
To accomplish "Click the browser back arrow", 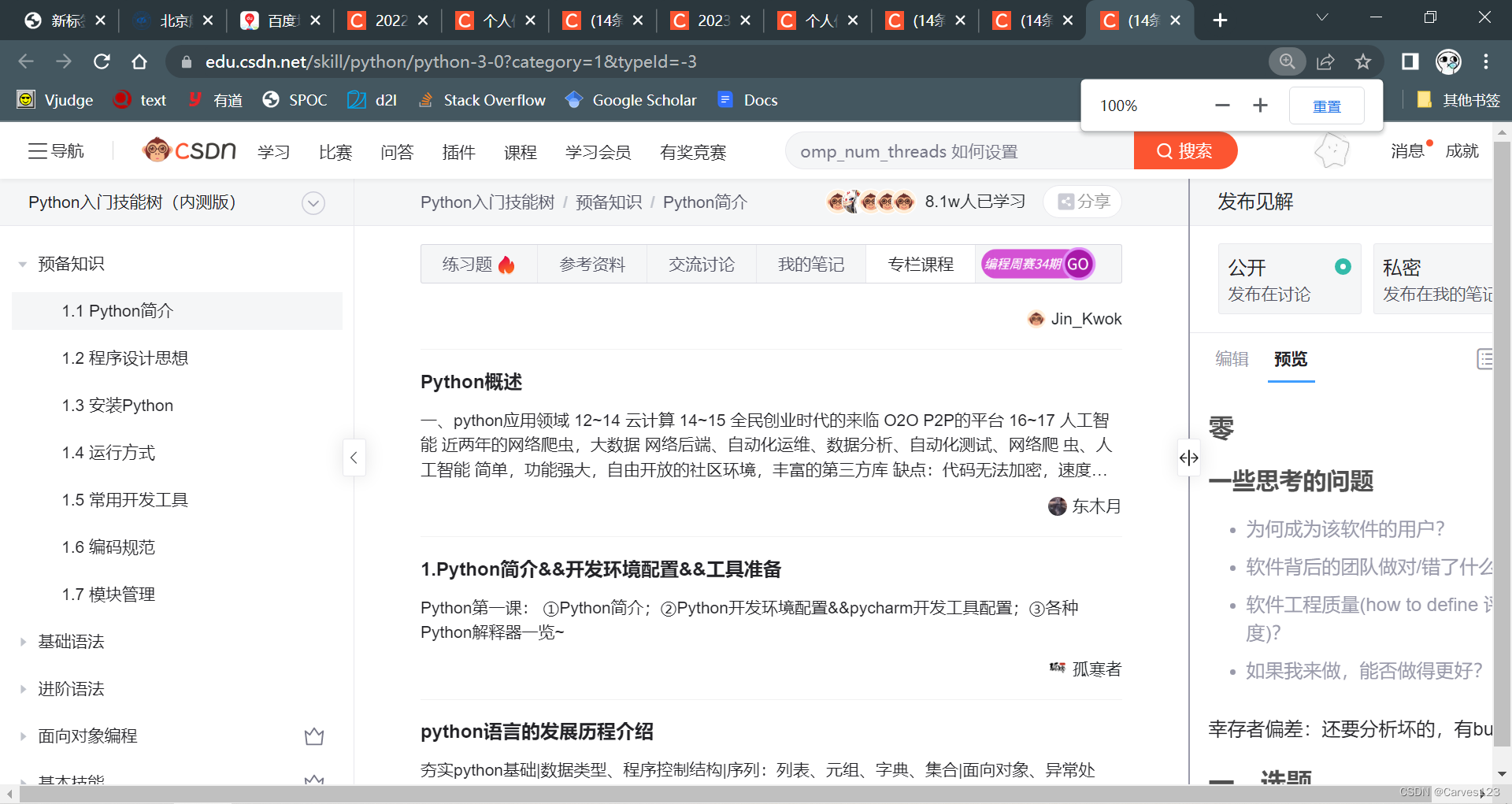I will pos(26,61).
